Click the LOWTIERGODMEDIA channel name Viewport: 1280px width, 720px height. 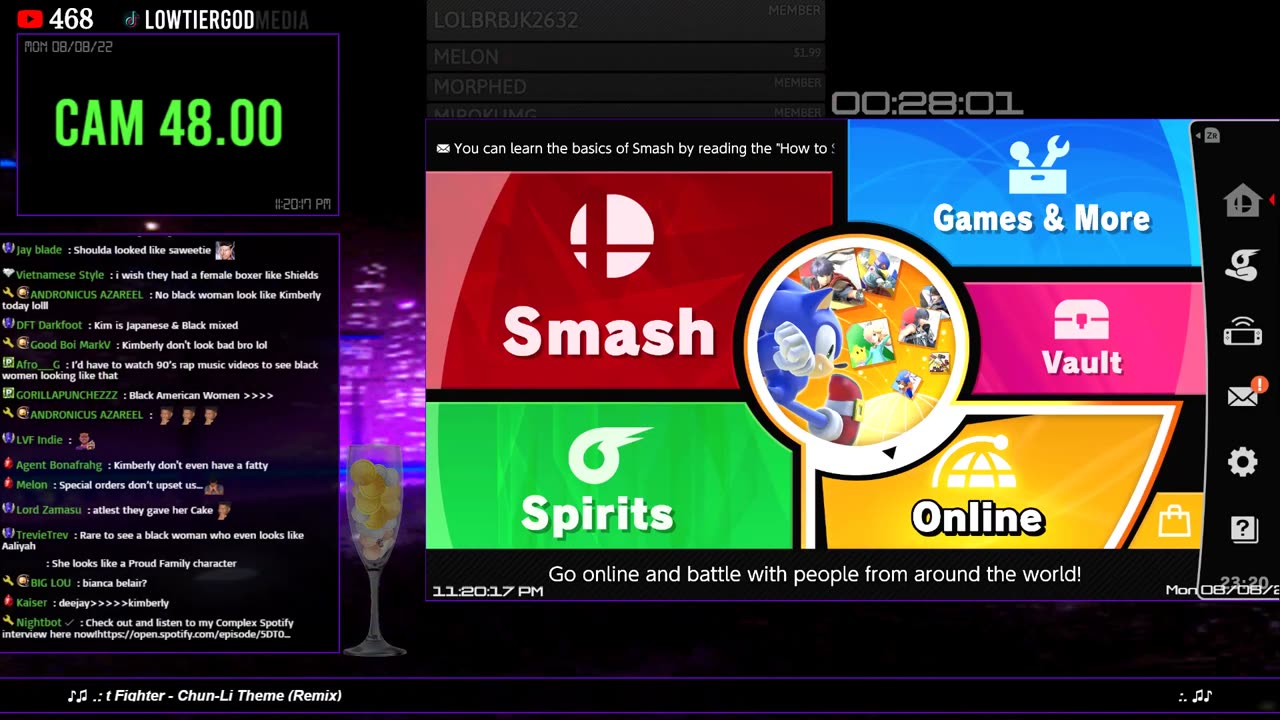pyautogui.click(x=226, y=20)
